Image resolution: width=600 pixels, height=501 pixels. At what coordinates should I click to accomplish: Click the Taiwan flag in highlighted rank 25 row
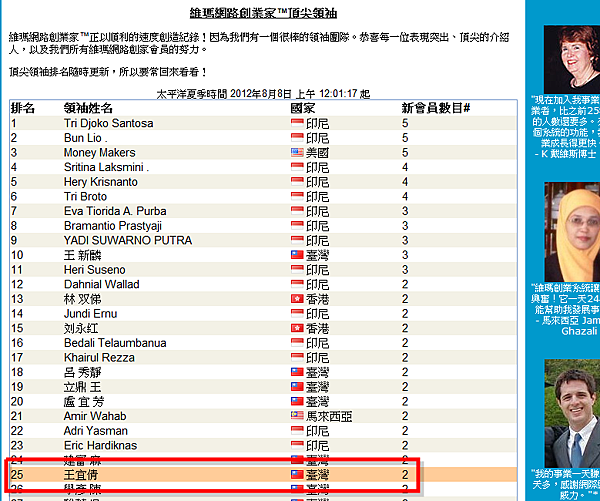point(297,475)
